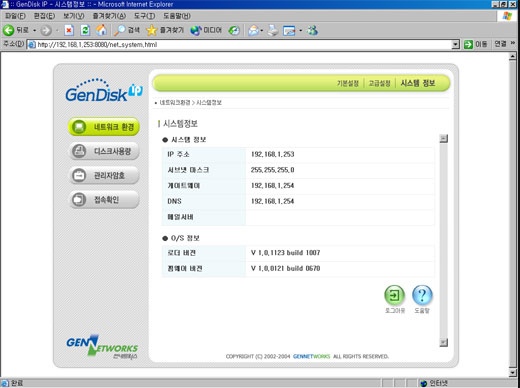This screenshot has height=388, width=520.
Task: Switch to 기본설정 basic settings tab
Action: [x=347, y=83]
